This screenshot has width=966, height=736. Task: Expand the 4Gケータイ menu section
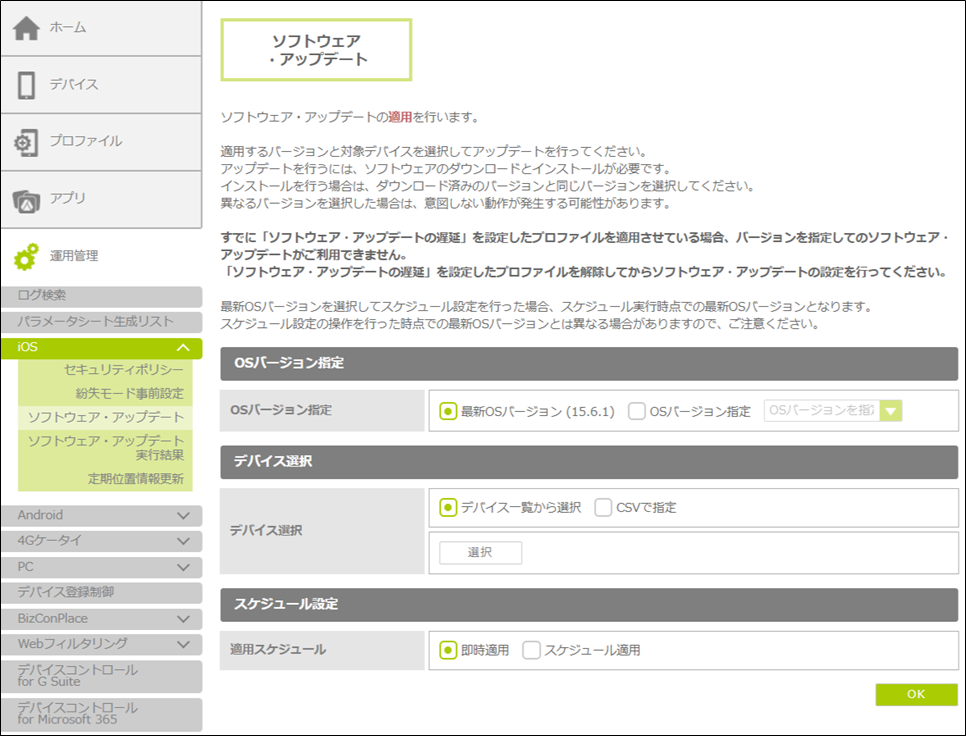(182, 541)
